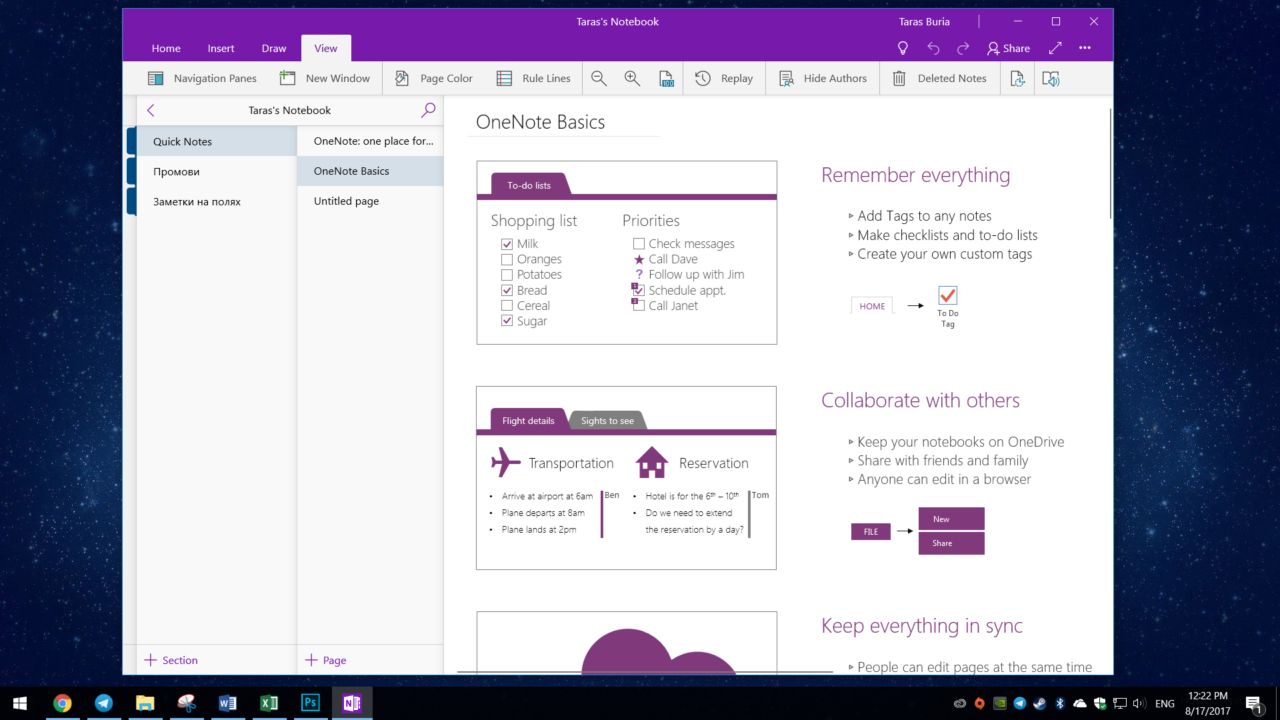
Task: Toggle the Schedule appt. checkbox
Action: click(639, 290)
